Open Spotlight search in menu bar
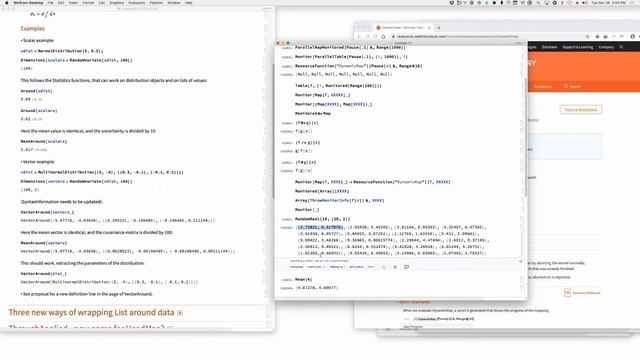 (538, 3)
